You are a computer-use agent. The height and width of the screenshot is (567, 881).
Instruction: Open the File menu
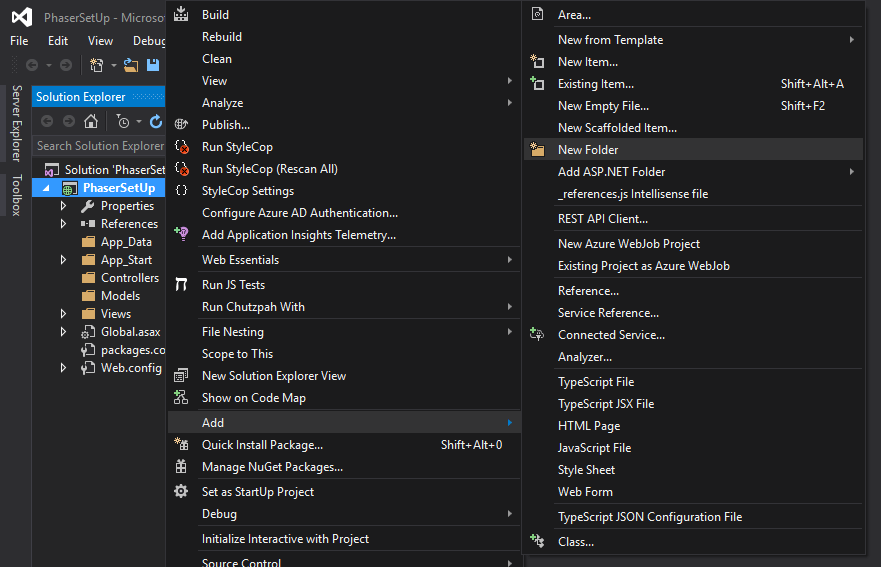click(x=19, y=40)
